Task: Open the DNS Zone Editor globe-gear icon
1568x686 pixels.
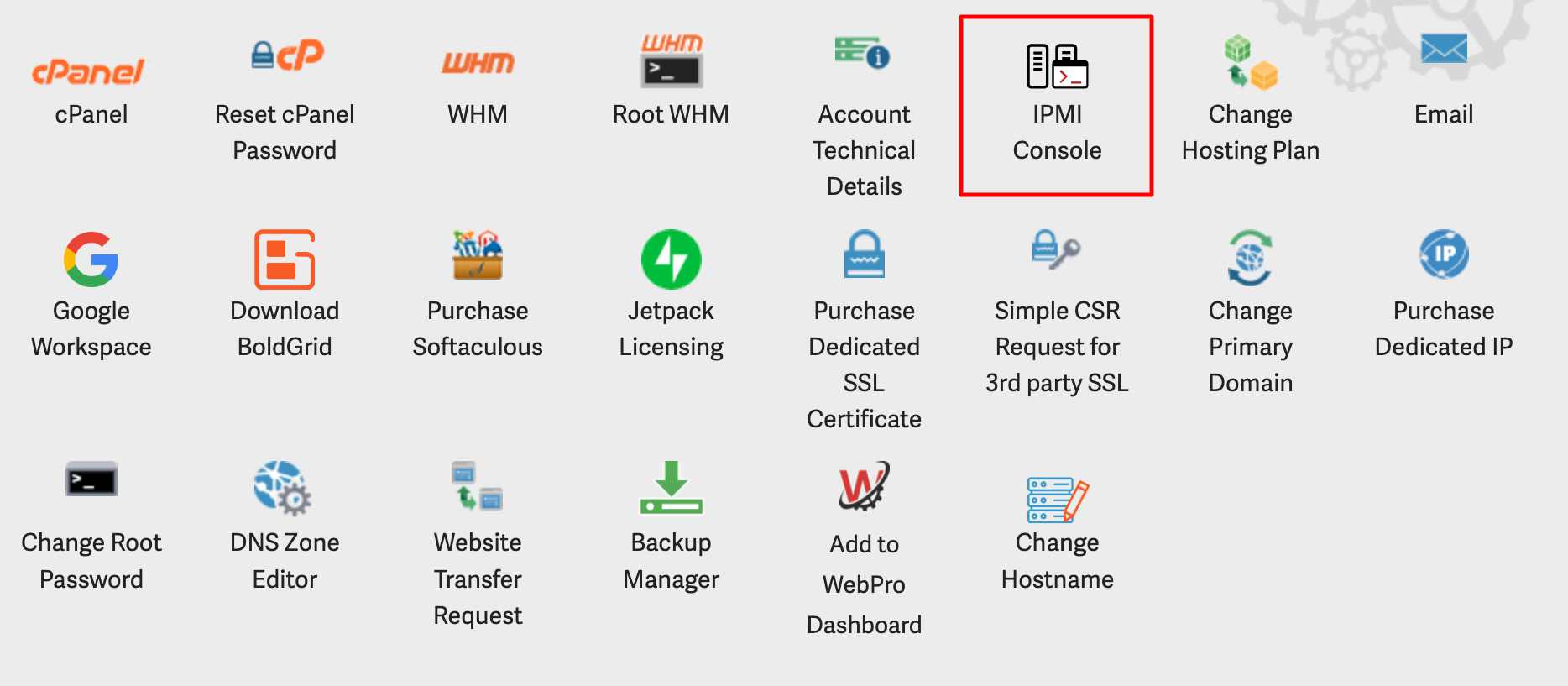Action: point(283,488)
